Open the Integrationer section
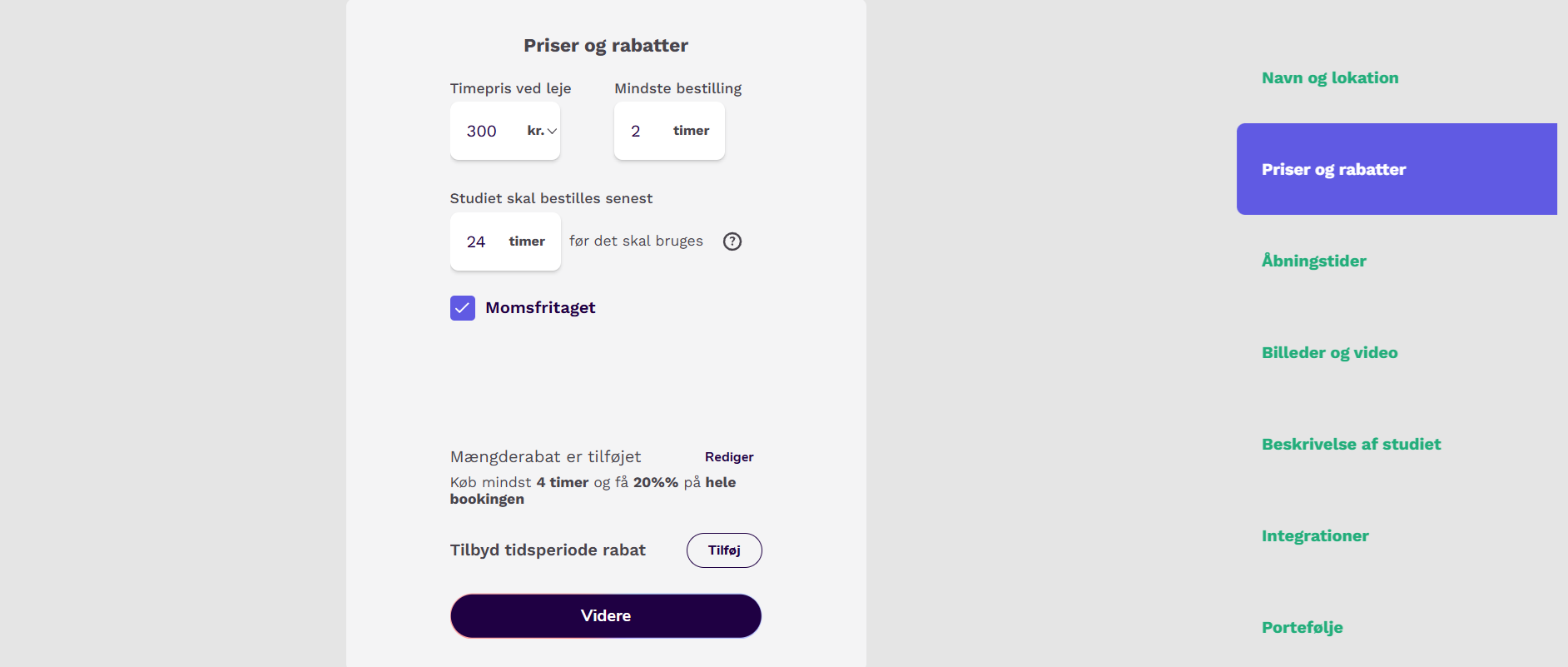Viewport: 1568px width, 667px height. (x=1315, y=536)
